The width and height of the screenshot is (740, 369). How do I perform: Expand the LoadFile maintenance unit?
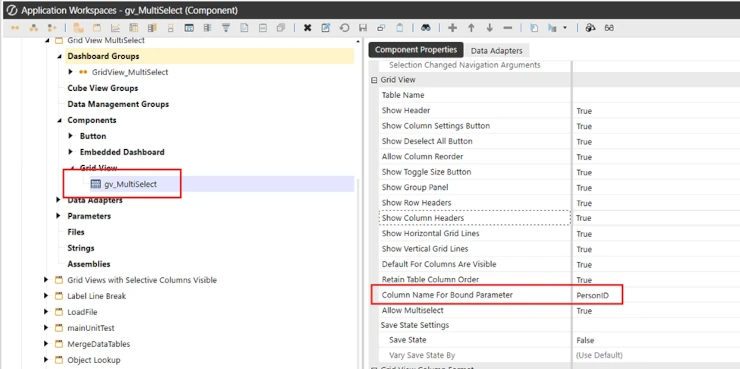(46, 312)
